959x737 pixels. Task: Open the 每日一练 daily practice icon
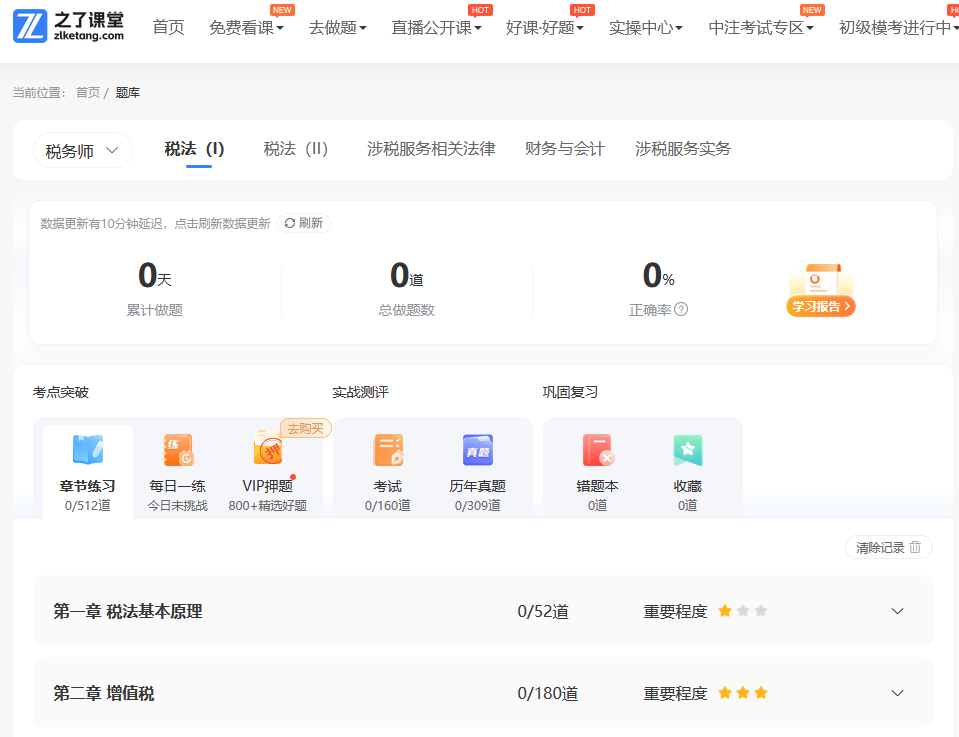178,452
